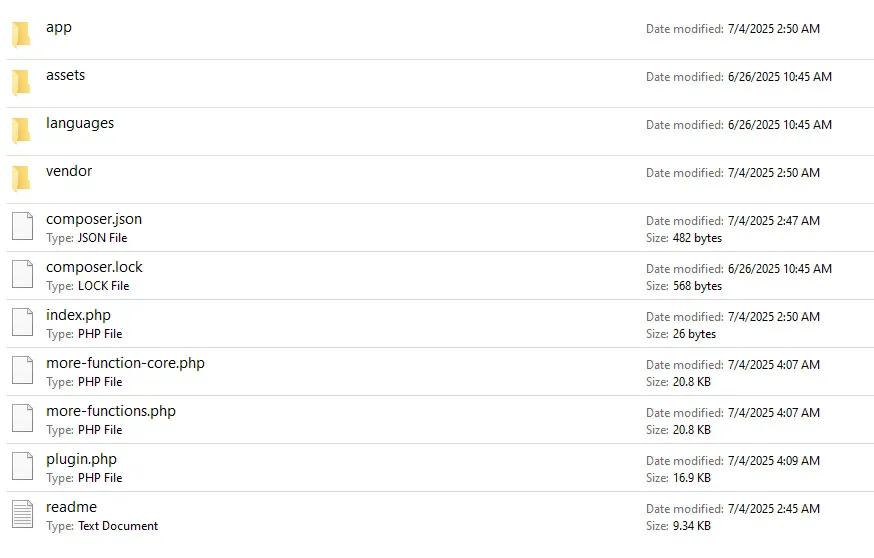This screenshot has width=874, height=558.
Task: Select the composer.json file icon
Action: 22,226
